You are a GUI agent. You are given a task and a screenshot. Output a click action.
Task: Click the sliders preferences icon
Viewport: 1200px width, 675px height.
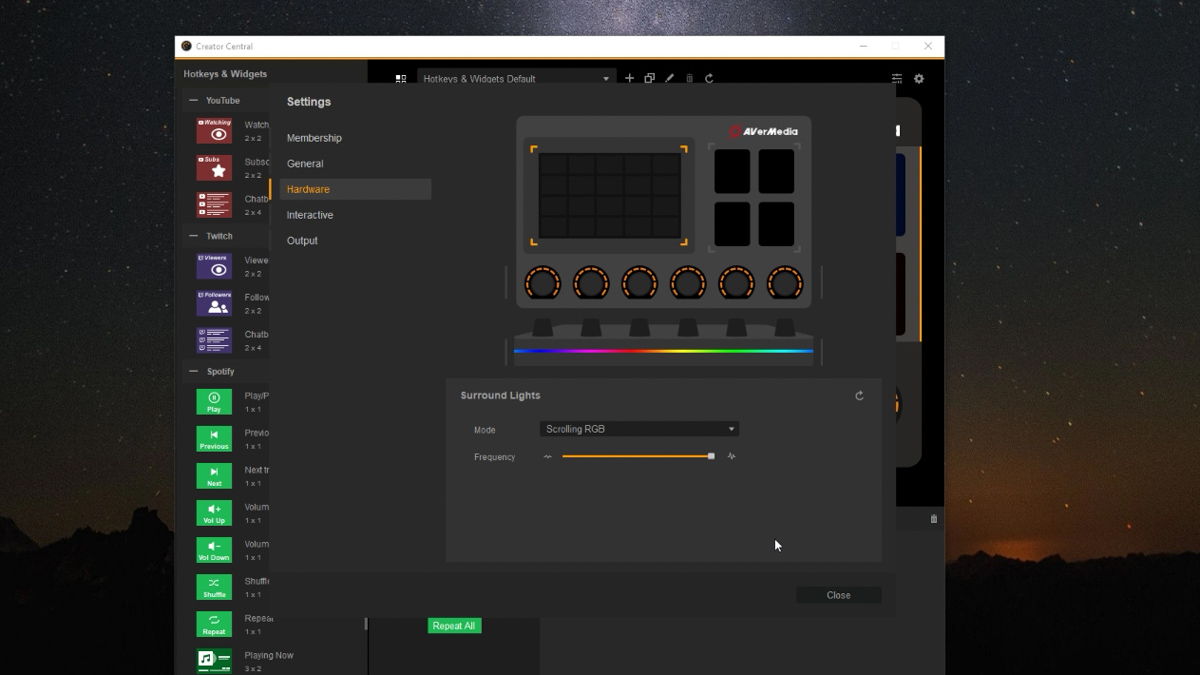[x=897, y=78]
